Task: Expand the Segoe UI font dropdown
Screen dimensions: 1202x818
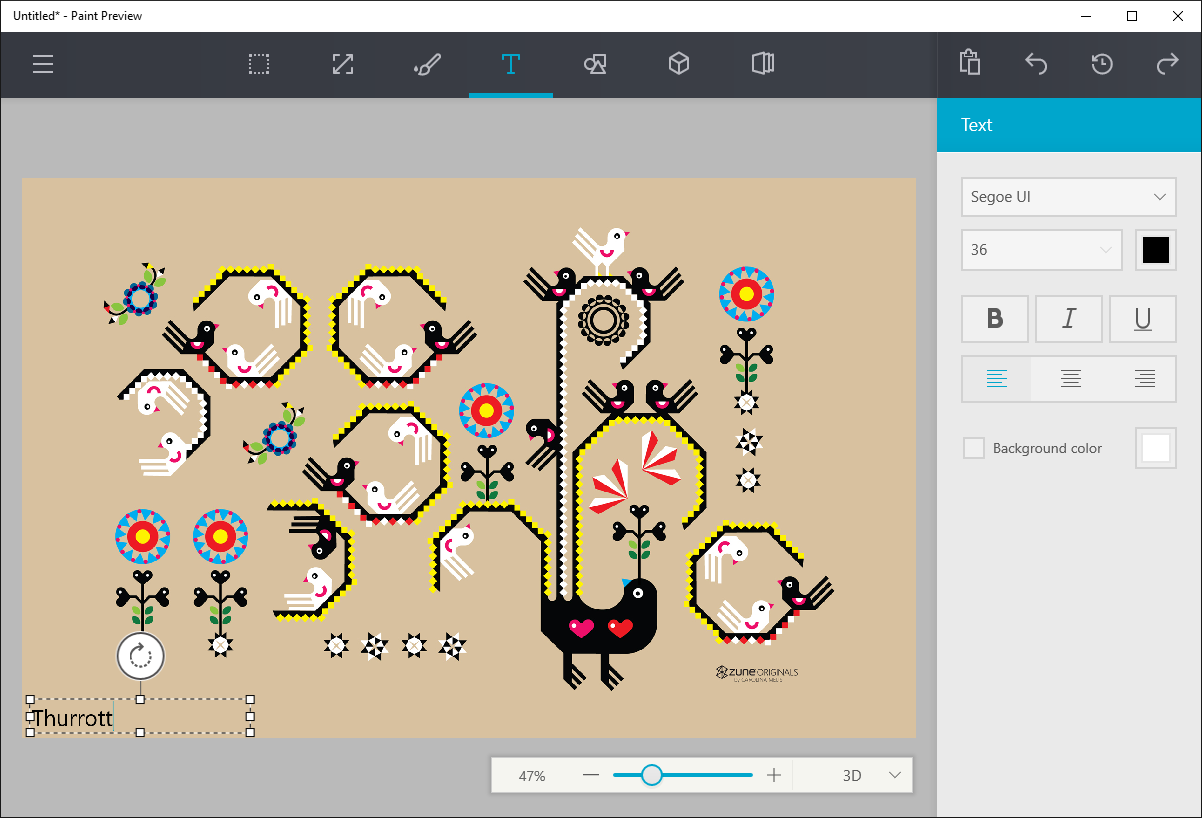Action: [1068, 197]
